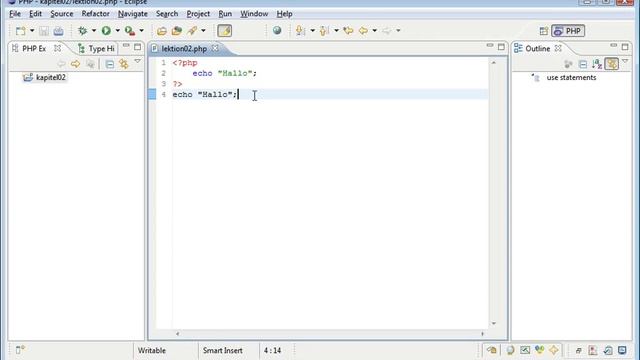640x360 pixels.
Task: Click the PHP Explorer Forward arrow
Action: pos(76,64)
